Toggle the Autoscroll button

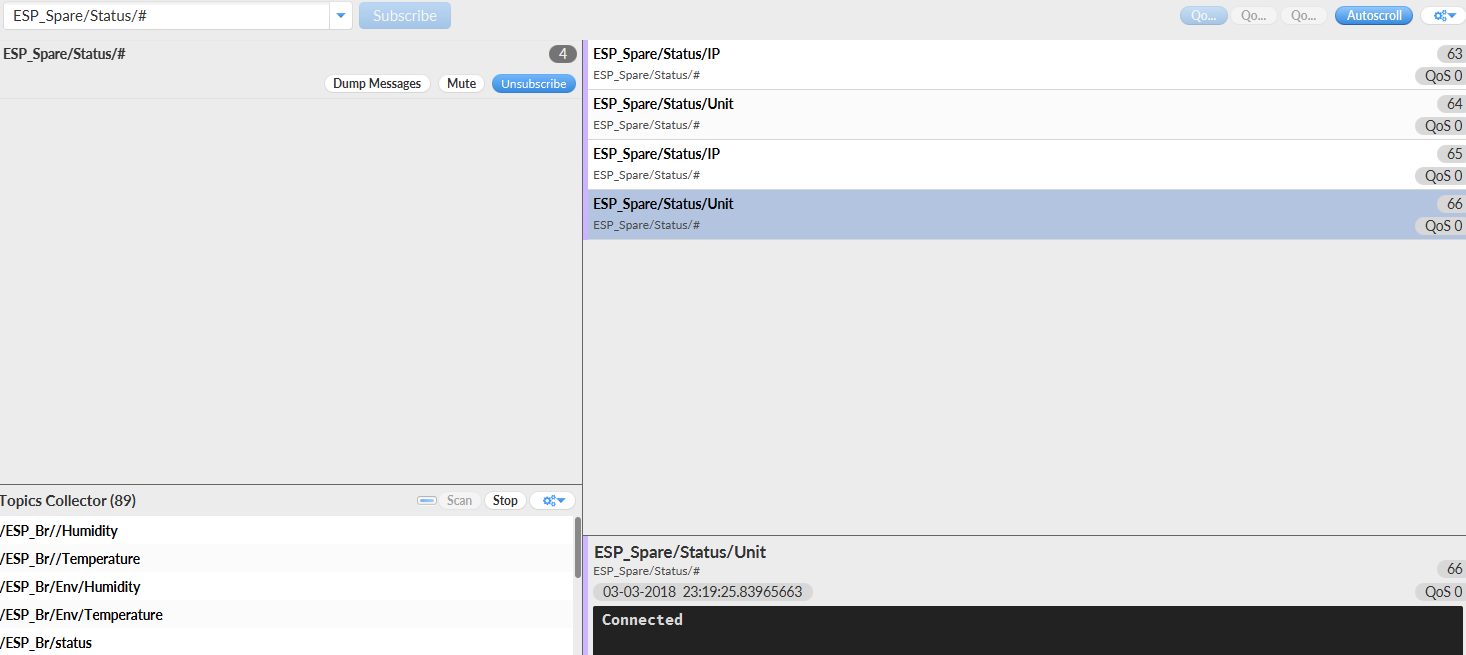tap(1373, 15)
